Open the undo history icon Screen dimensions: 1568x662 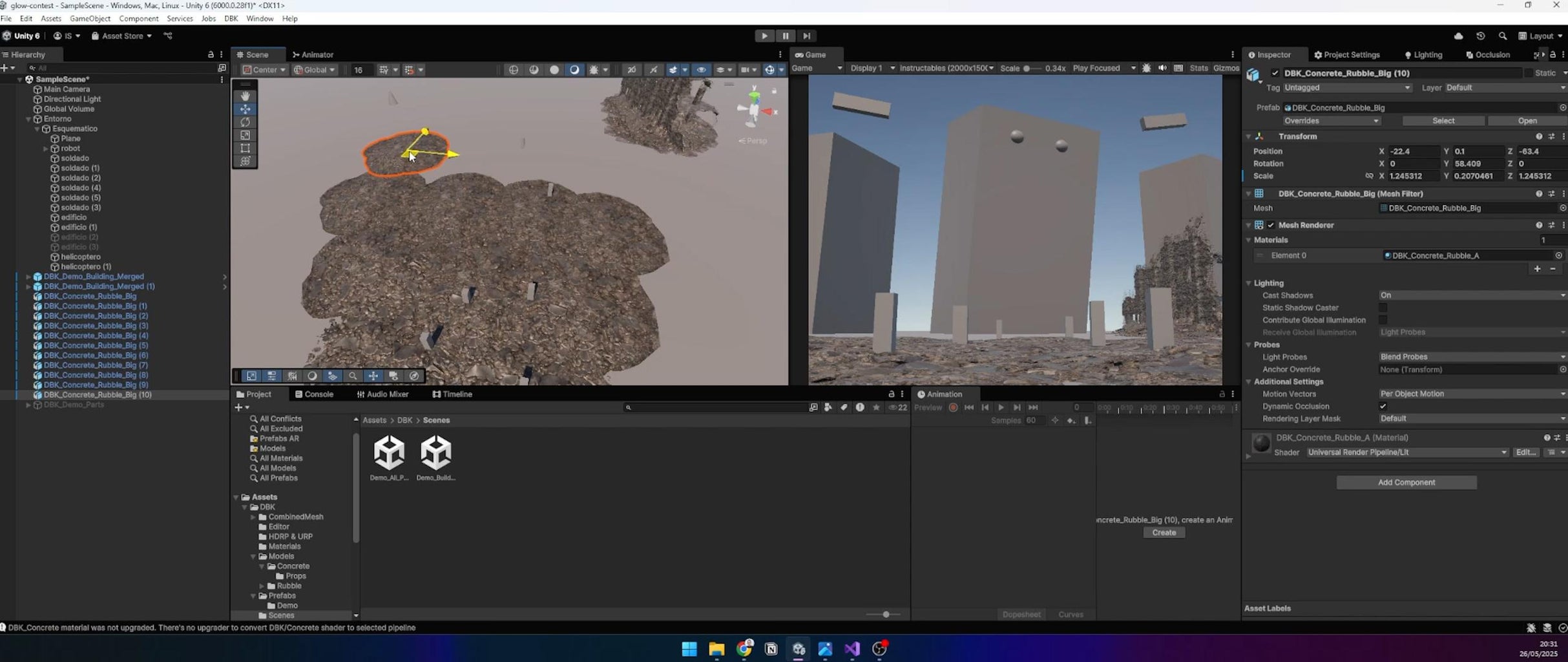click(x=1480, y=36)
